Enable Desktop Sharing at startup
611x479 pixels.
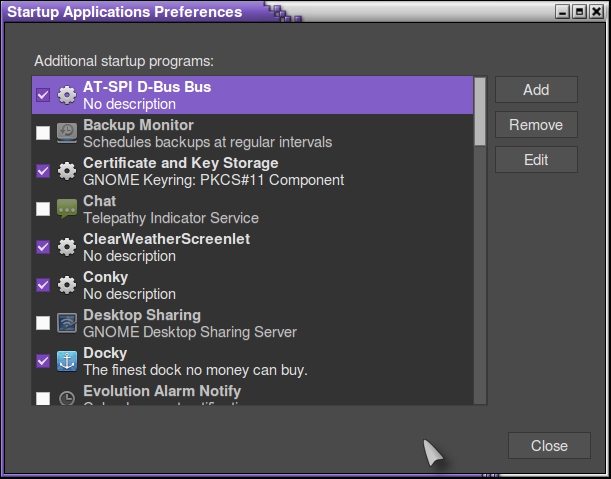tap(43, 323)
